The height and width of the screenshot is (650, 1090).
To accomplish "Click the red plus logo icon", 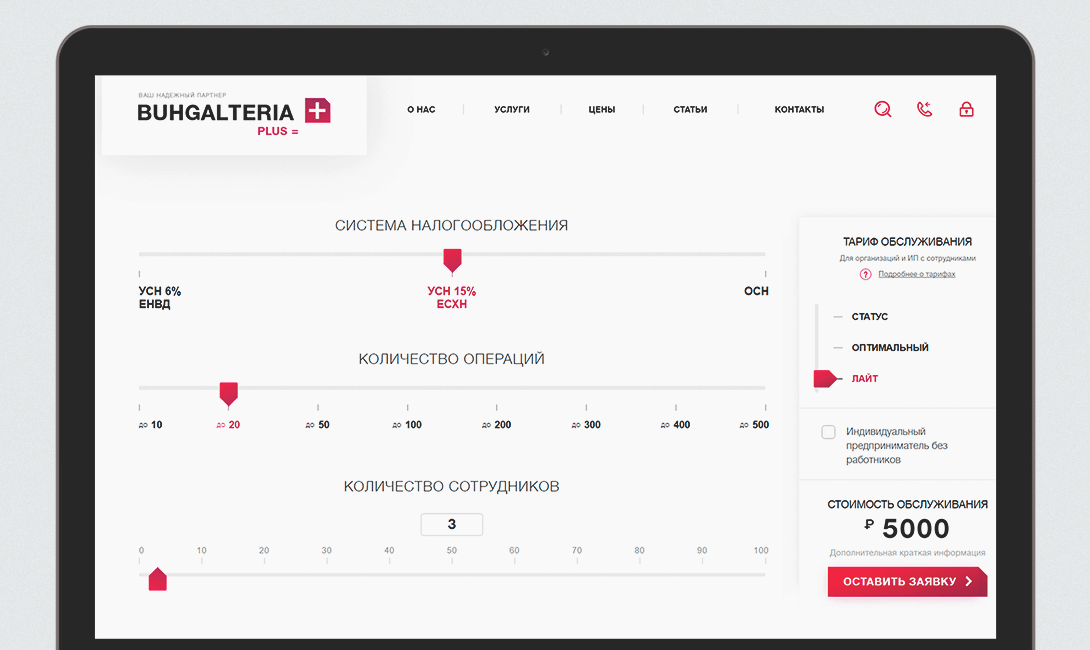I will (x=317, y=111).
